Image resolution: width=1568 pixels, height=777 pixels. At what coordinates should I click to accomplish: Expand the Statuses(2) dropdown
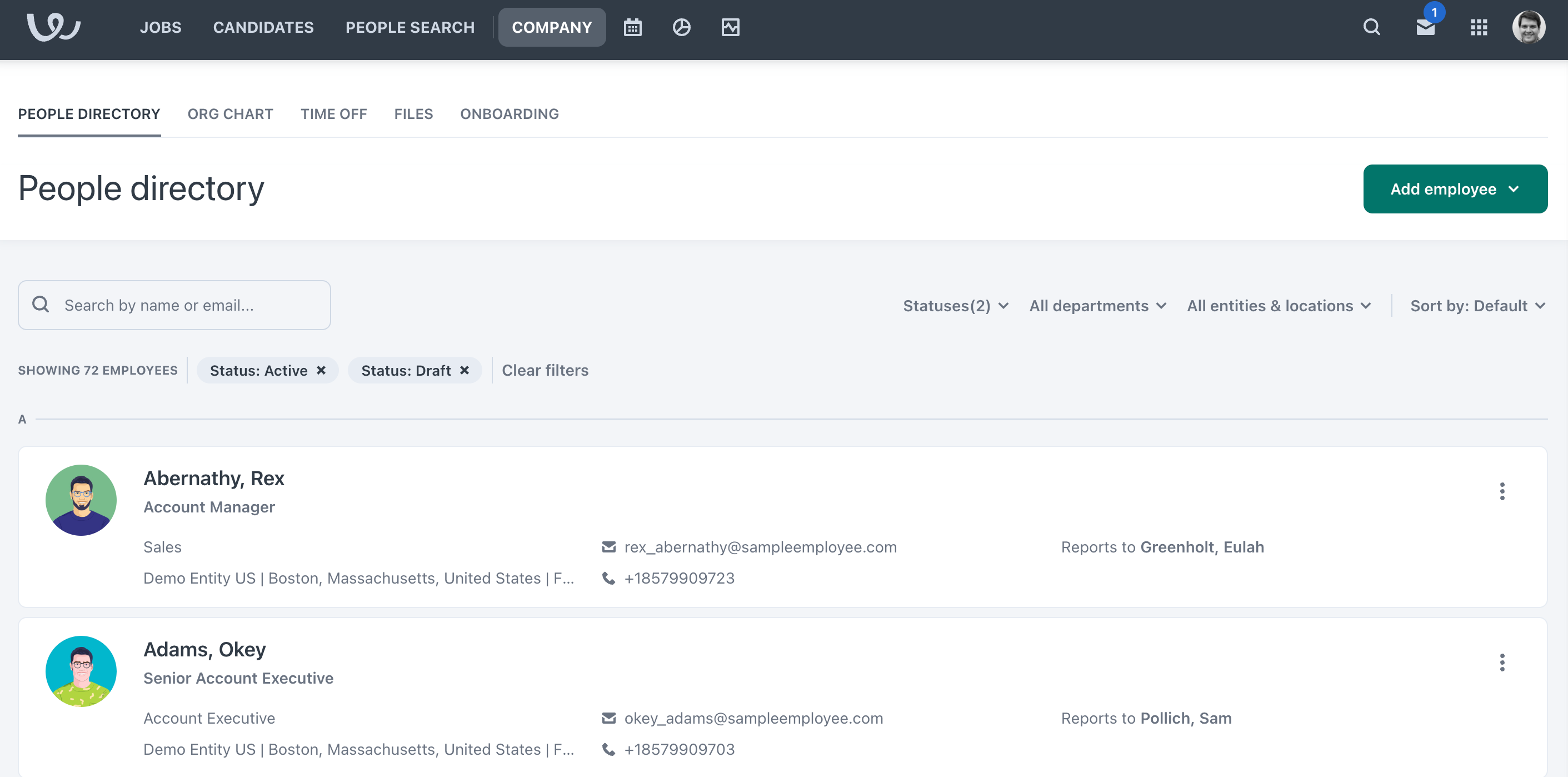[x=955, y=306]
